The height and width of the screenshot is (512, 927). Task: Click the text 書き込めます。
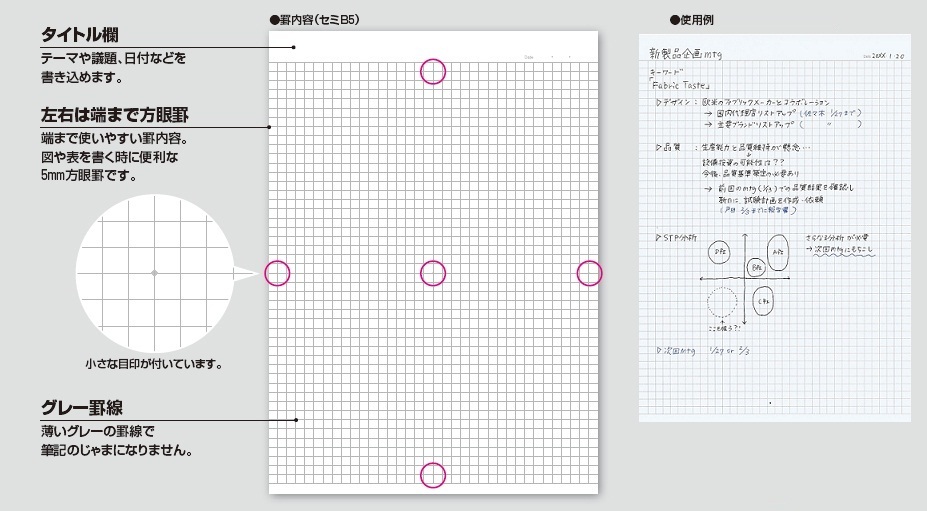(82, 77)
